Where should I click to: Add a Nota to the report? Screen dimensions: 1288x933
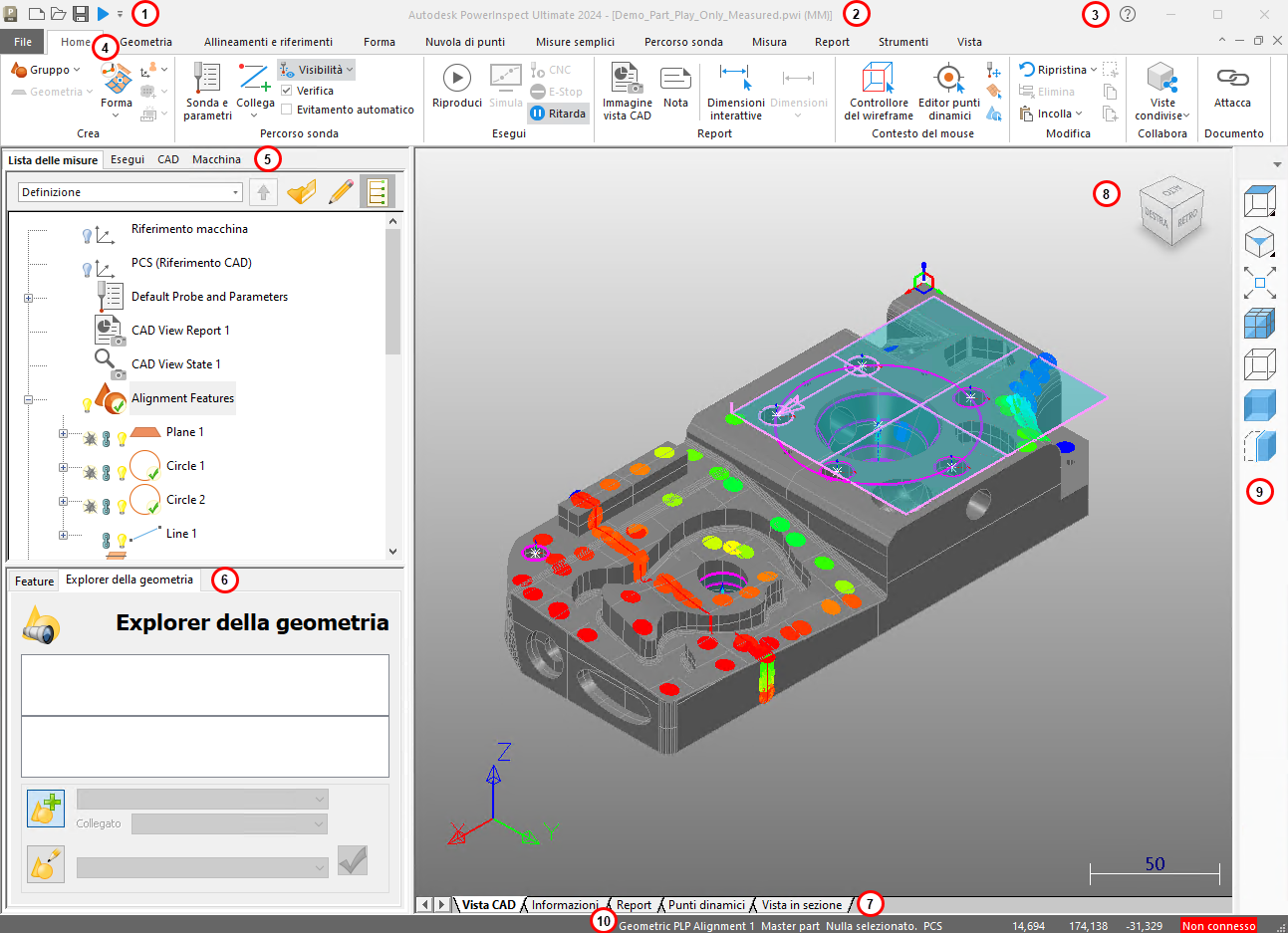point(675,86)
